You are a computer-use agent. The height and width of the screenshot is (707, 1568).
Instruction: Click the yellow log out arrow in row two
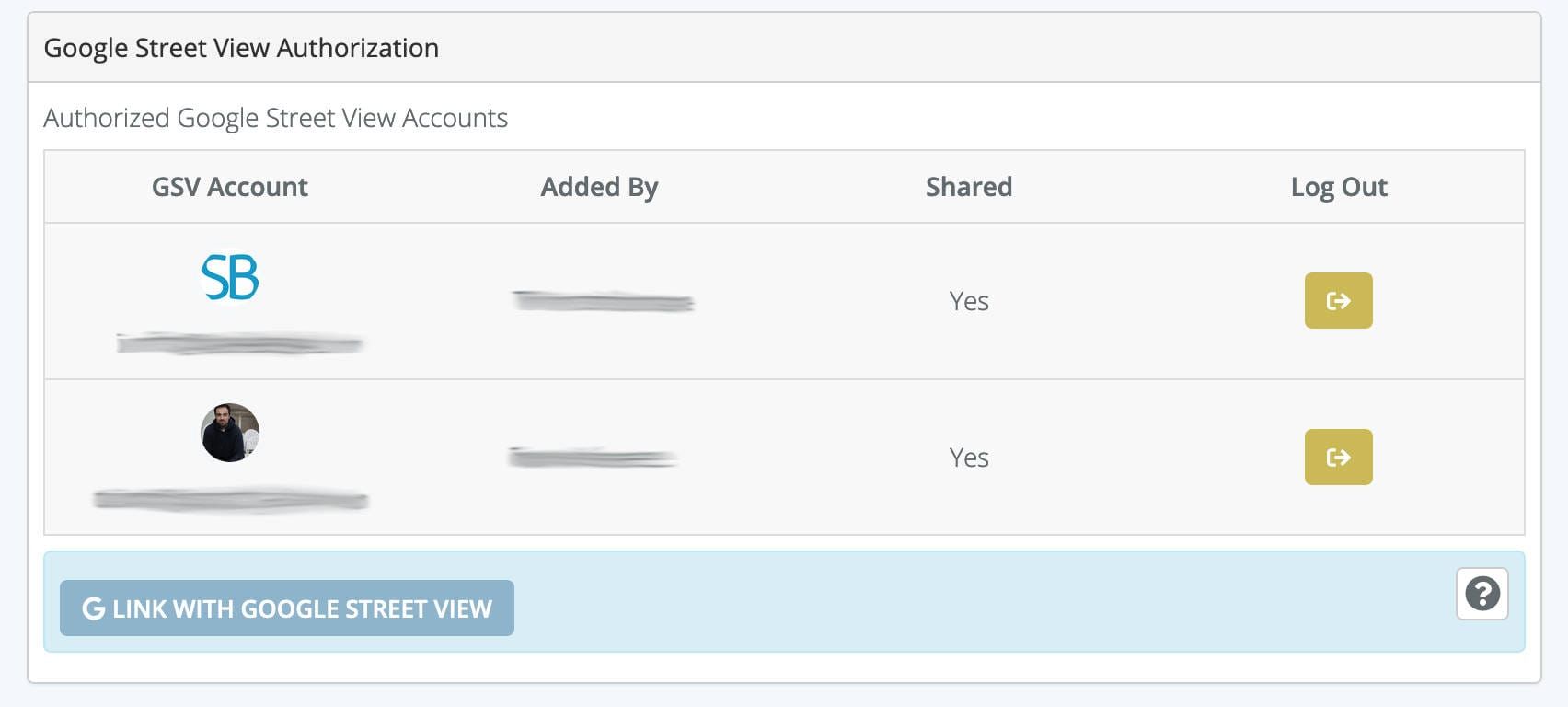click(1338, 457)
